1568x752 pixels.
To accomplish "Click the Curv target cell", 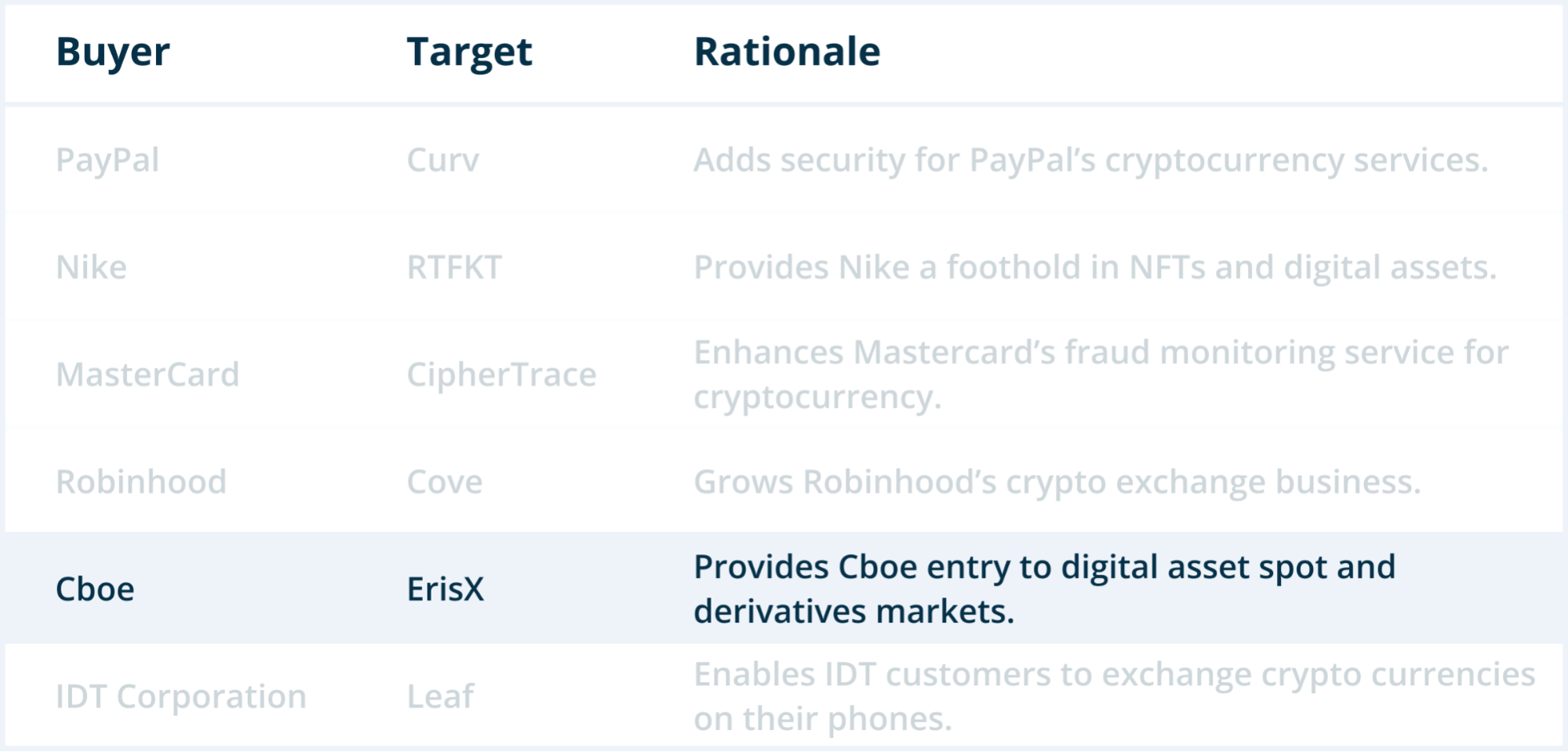I will coord(442,161).
